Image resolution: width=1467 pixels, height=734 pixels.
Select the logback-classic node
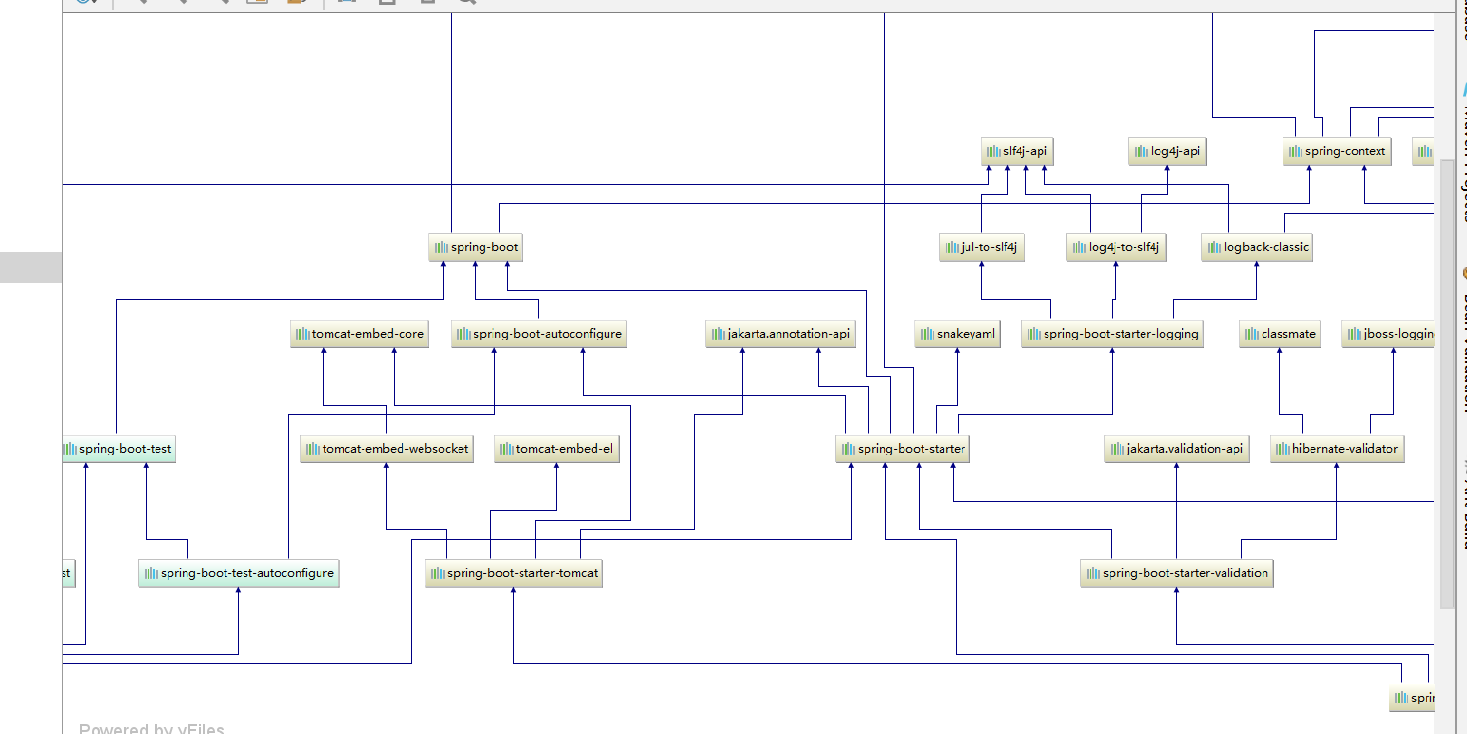tap(1256, 247)
